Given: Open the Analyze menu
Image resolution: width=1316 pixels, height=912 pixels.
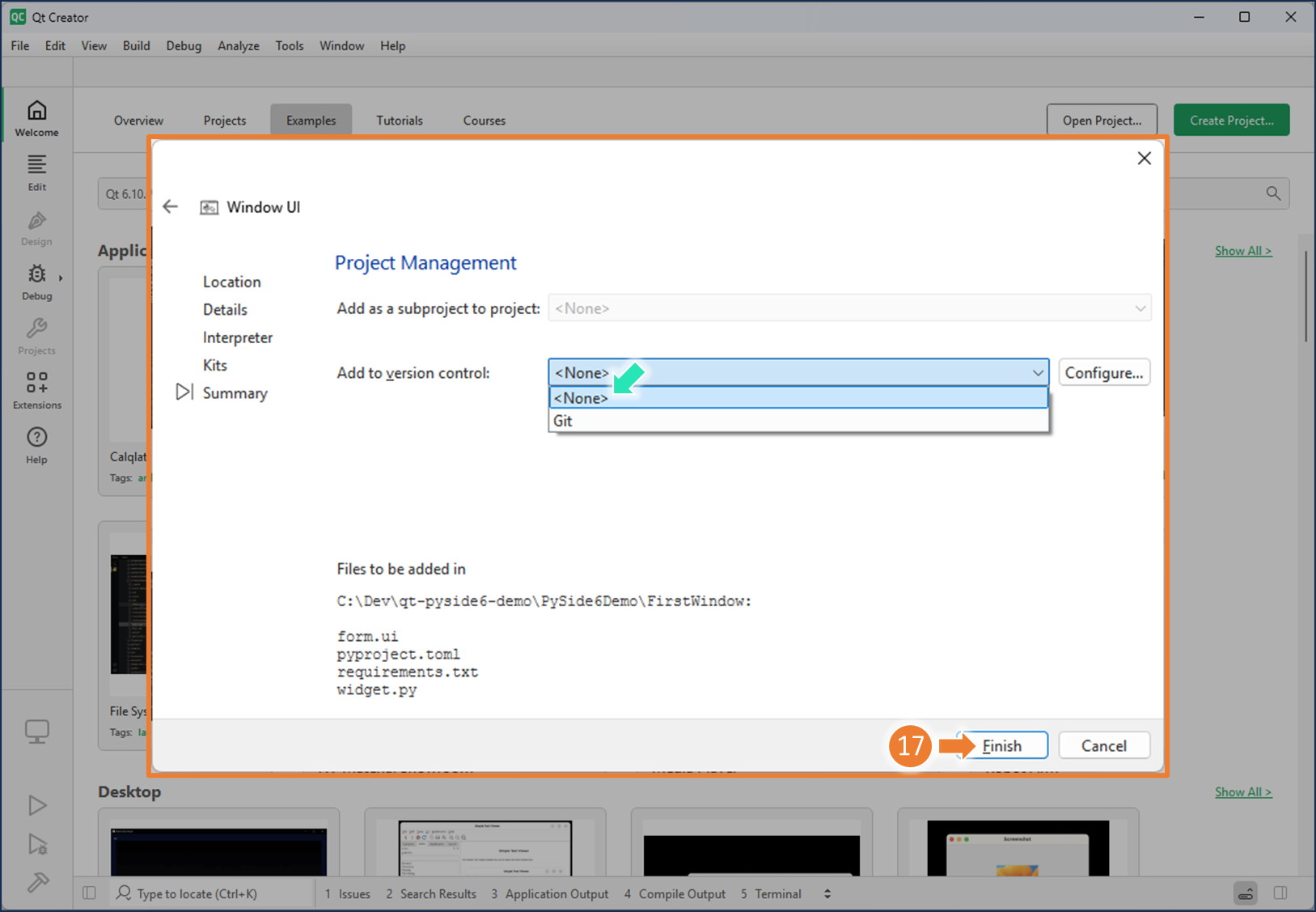Looking at the screenshot, I should tap(239, 45).
